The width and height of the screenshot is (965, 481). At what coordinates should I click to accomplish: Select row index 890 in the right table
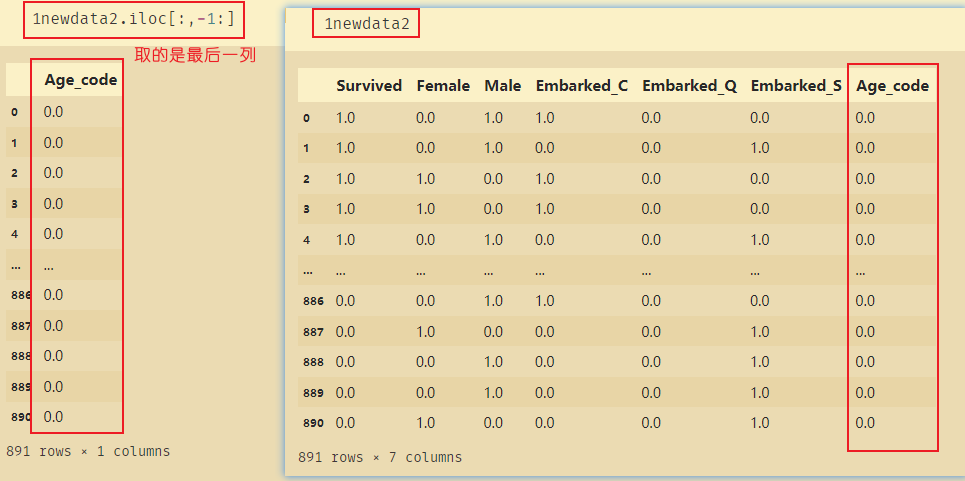pos(313,423)
